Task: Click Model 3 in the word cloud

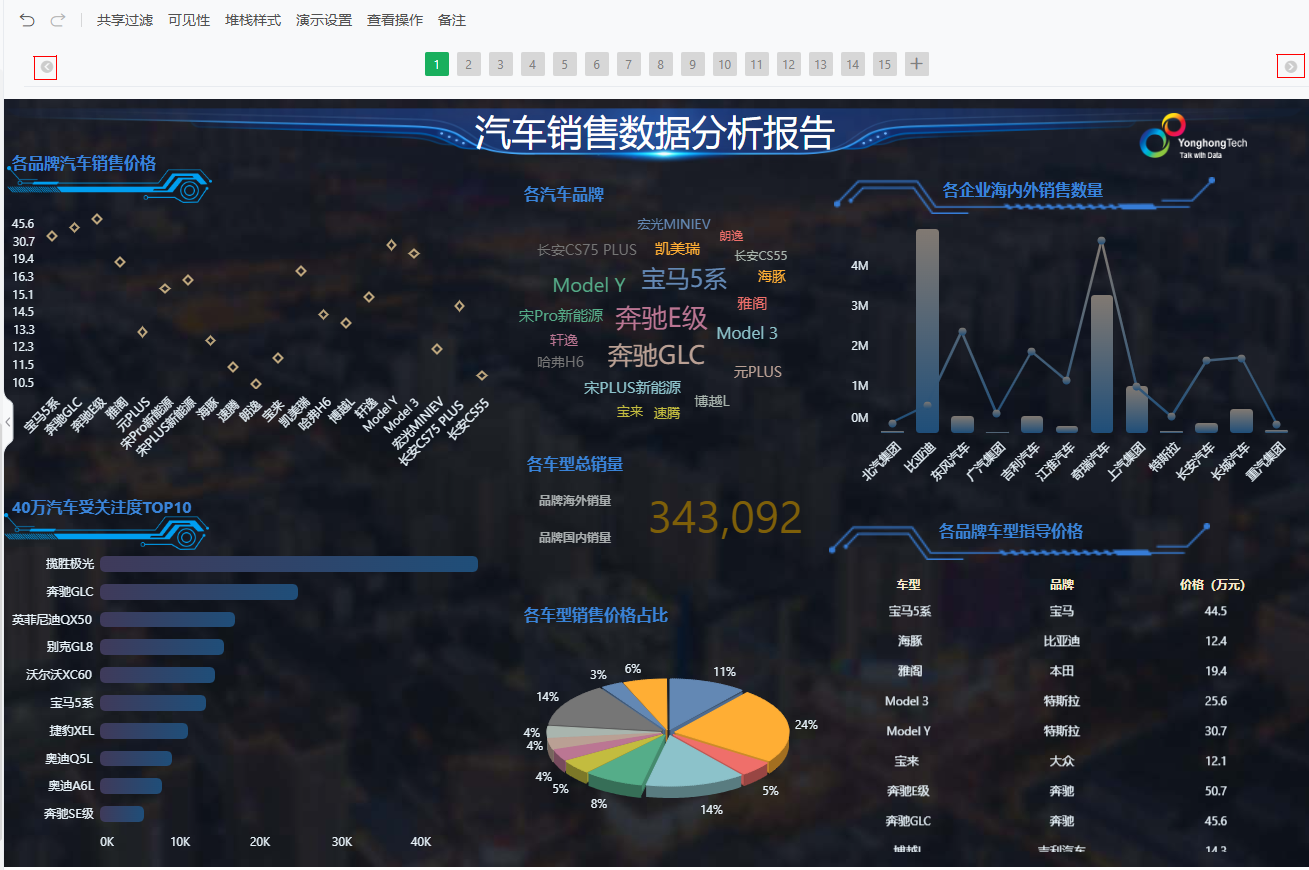Action: coord(747,333)
